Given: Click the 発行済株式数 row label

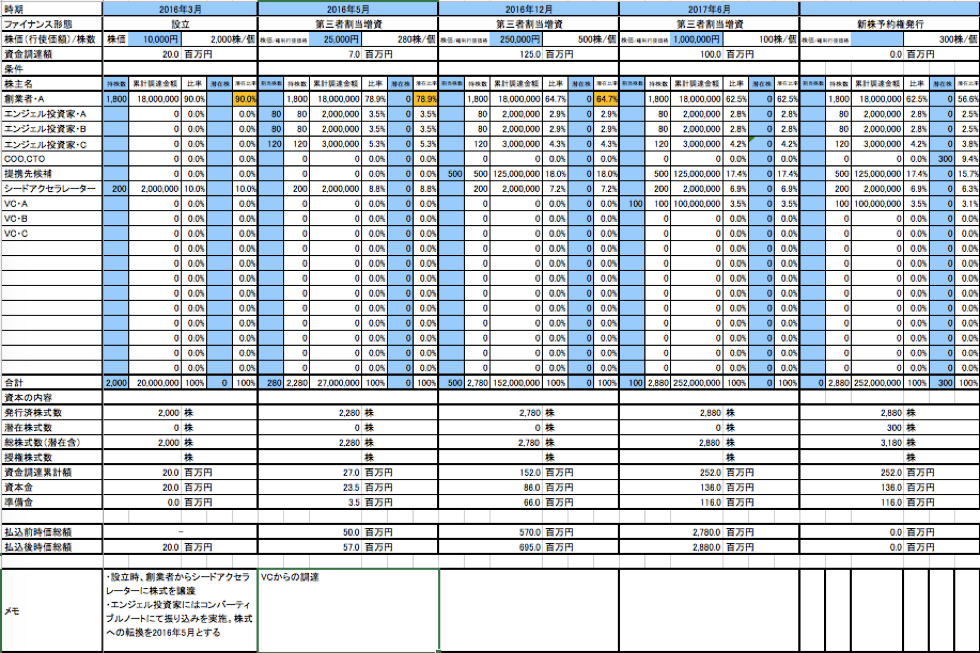Looking at the screenshot, I should 52,412.
